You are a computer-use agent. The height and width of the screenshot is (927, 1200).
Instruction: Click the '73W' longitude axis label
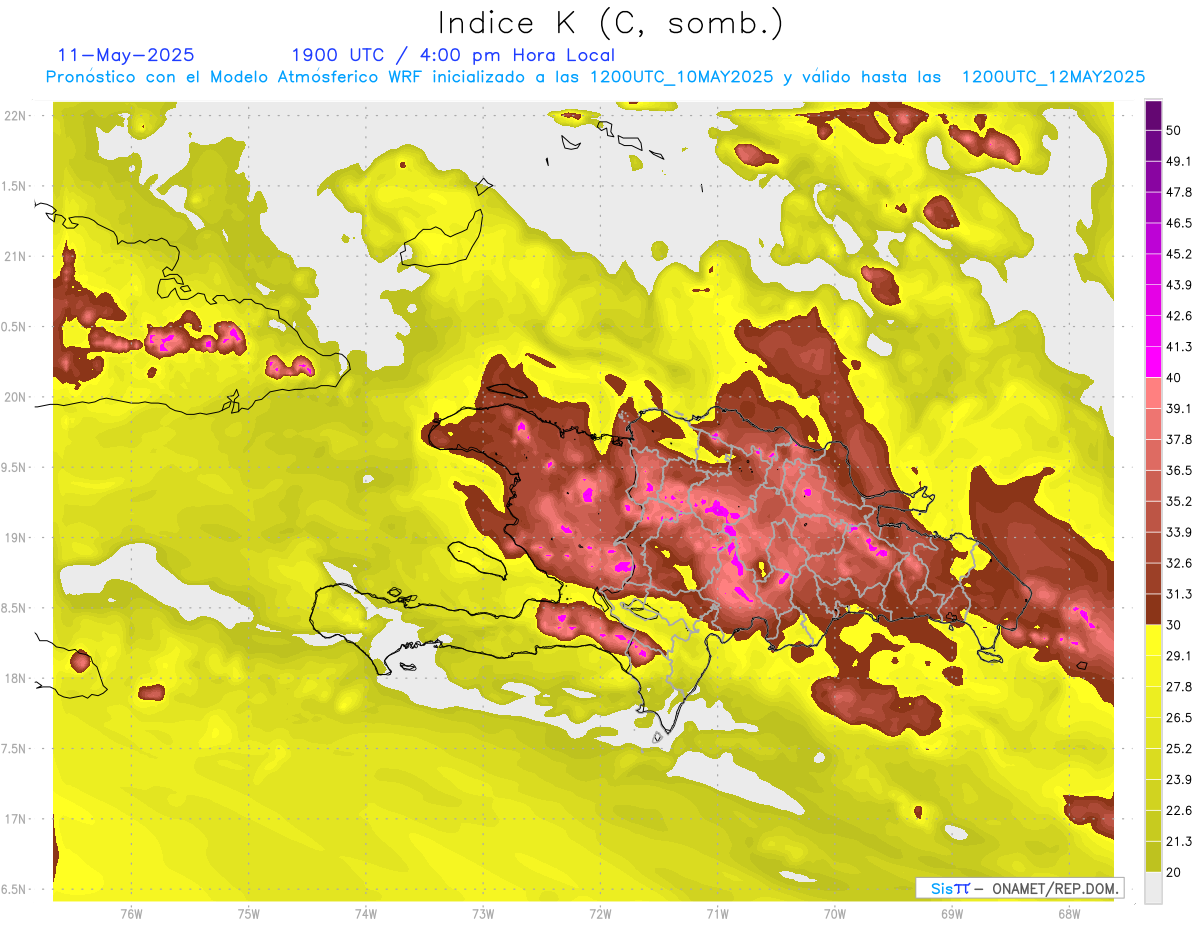[x=483, y=914]
